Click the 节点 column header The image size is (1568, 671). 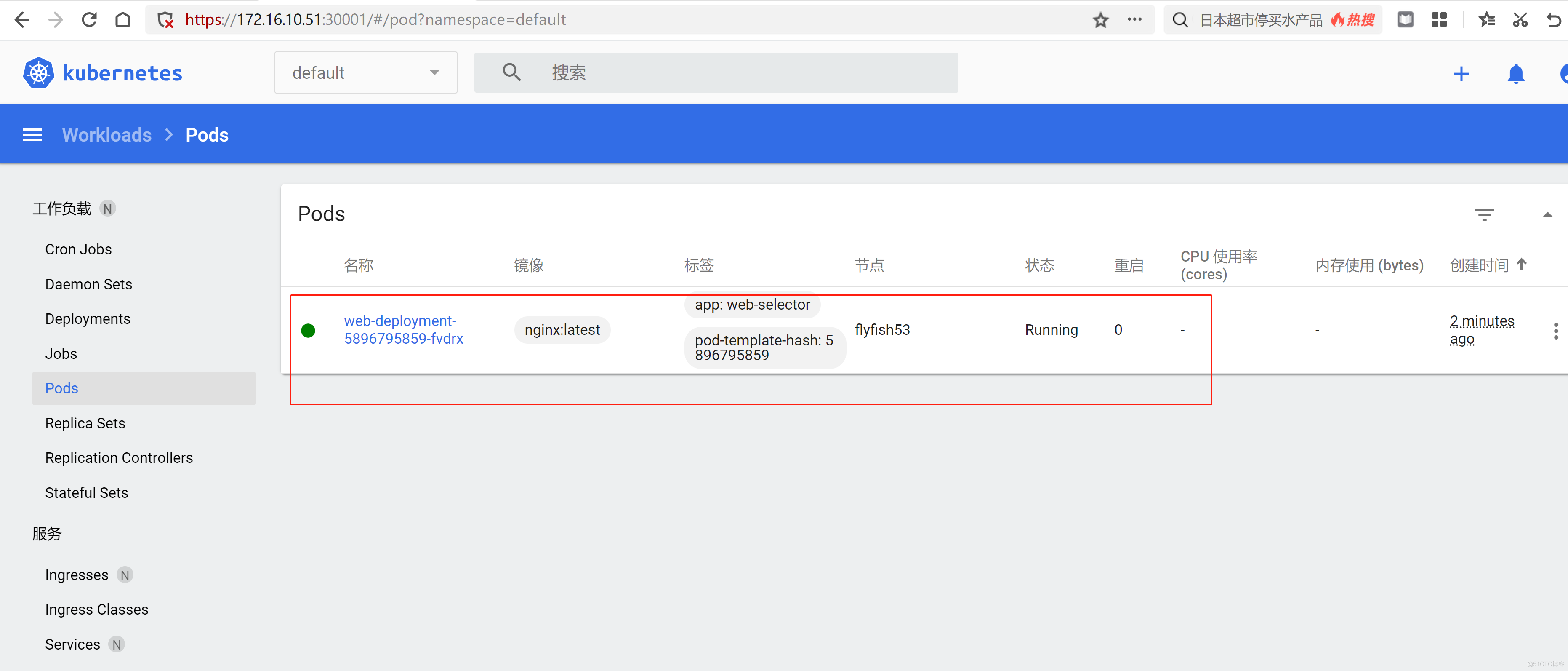pyautogui.click(x=869, y=265)
